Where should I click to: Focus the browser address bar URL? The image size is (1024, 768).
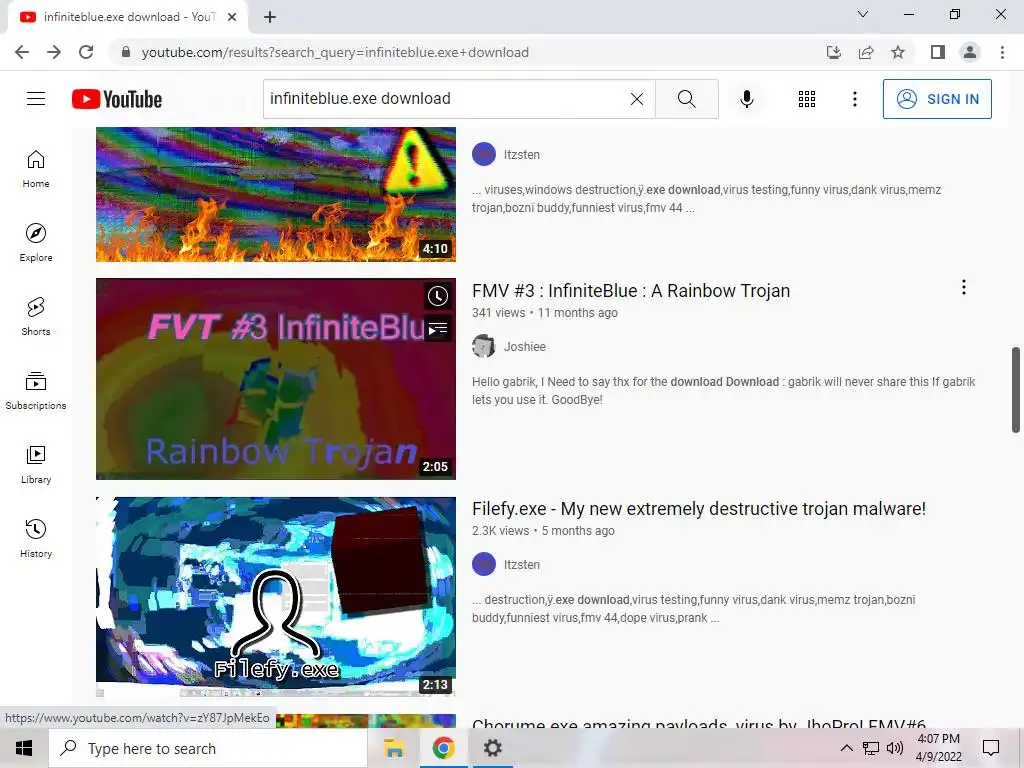click(x=335, y=52)
